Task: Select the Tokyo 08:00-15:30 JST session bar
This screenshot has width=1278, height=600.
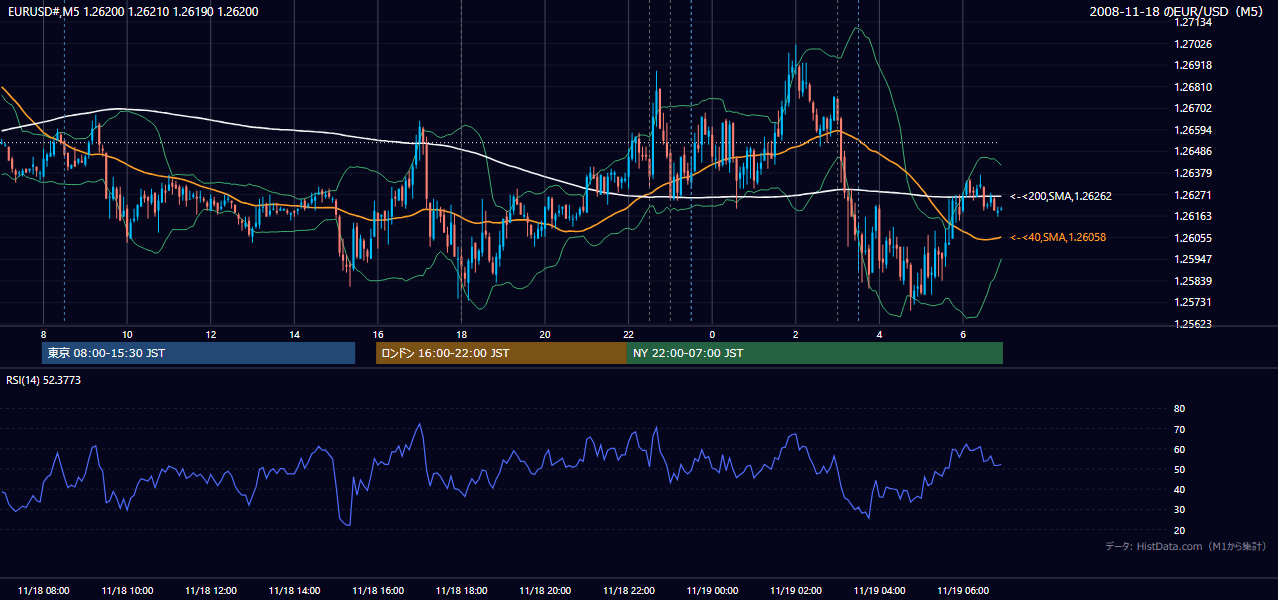Action: tap(199, 353)
